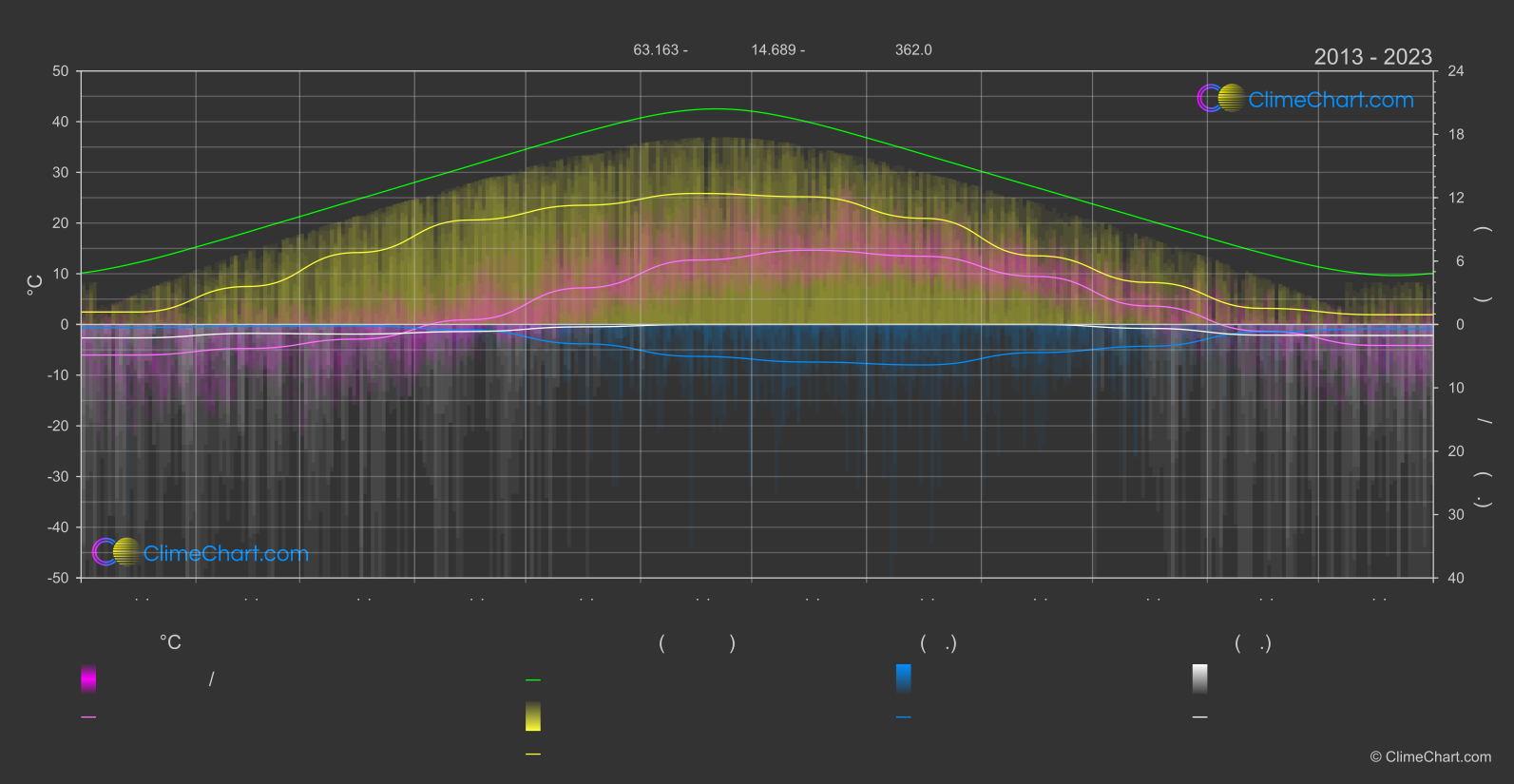Select the yellow gradient sunshine legend swatch
This screenshot has width=1514, height=784.
point(533,717)
